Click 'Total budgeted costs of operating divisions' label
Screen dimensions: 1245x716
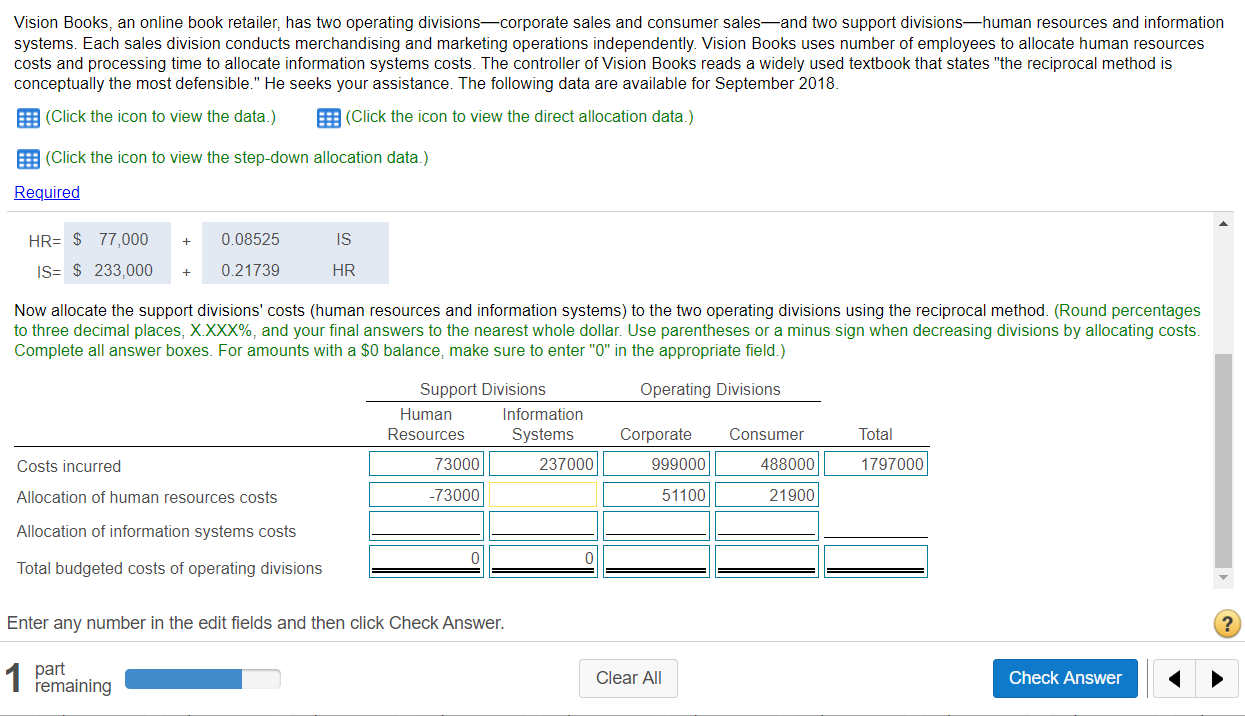169,568
